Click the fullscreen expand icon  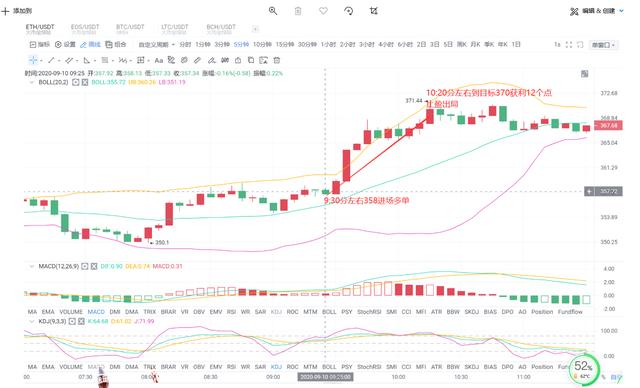click(x=569, y=44)
